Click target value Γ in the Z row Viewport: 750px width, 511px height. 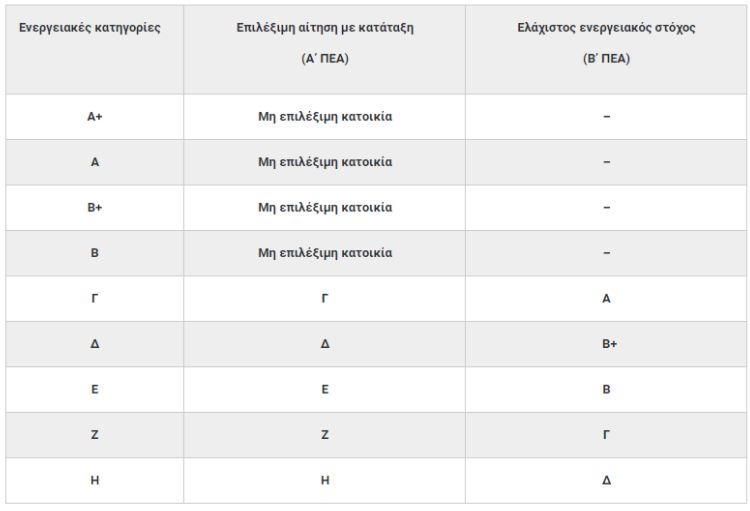pyautogui.click(x=606, y=435)
